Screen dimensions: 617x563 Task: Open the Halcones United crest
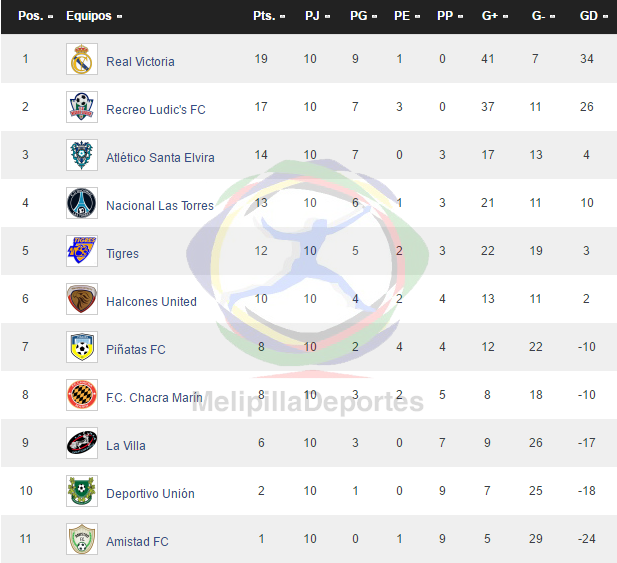click(x=82, y=299)
